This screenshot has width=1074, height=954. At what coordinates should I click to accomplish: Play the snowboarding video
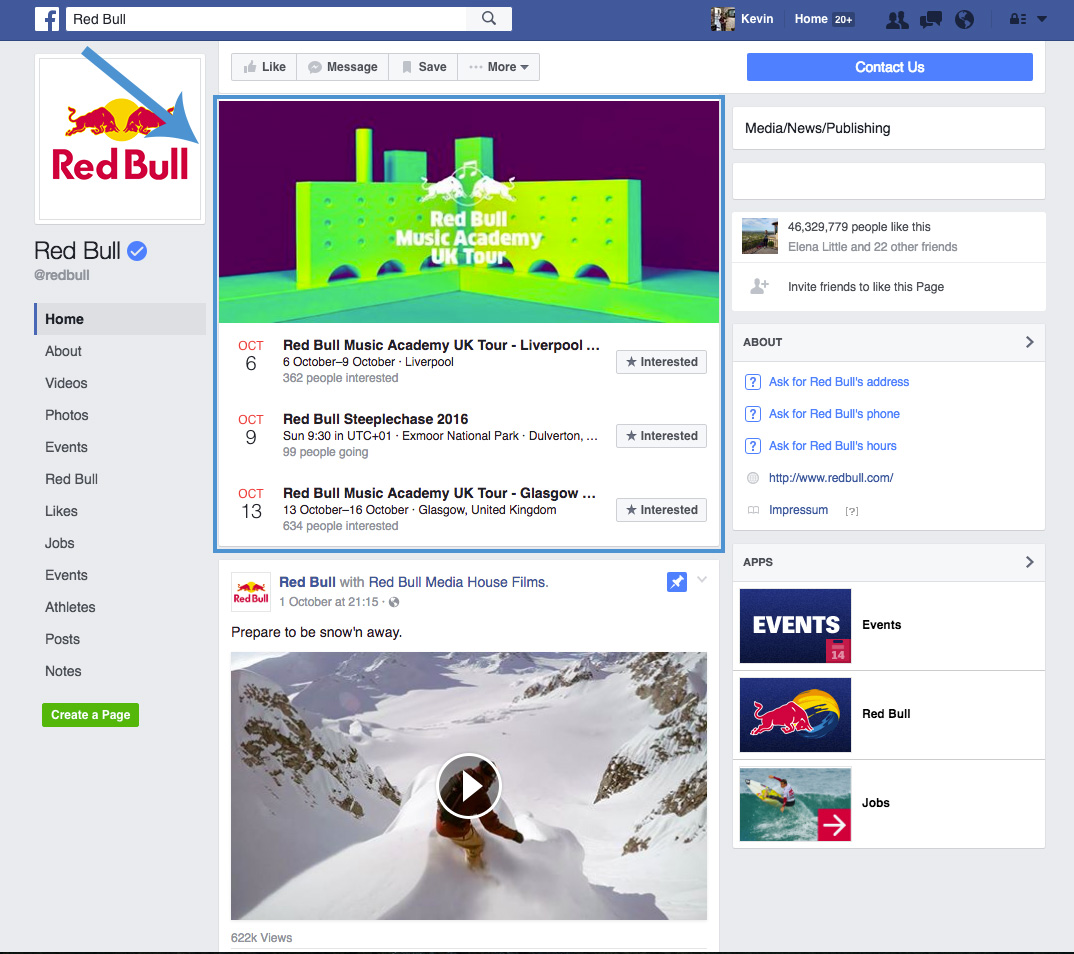pos(469,786)
